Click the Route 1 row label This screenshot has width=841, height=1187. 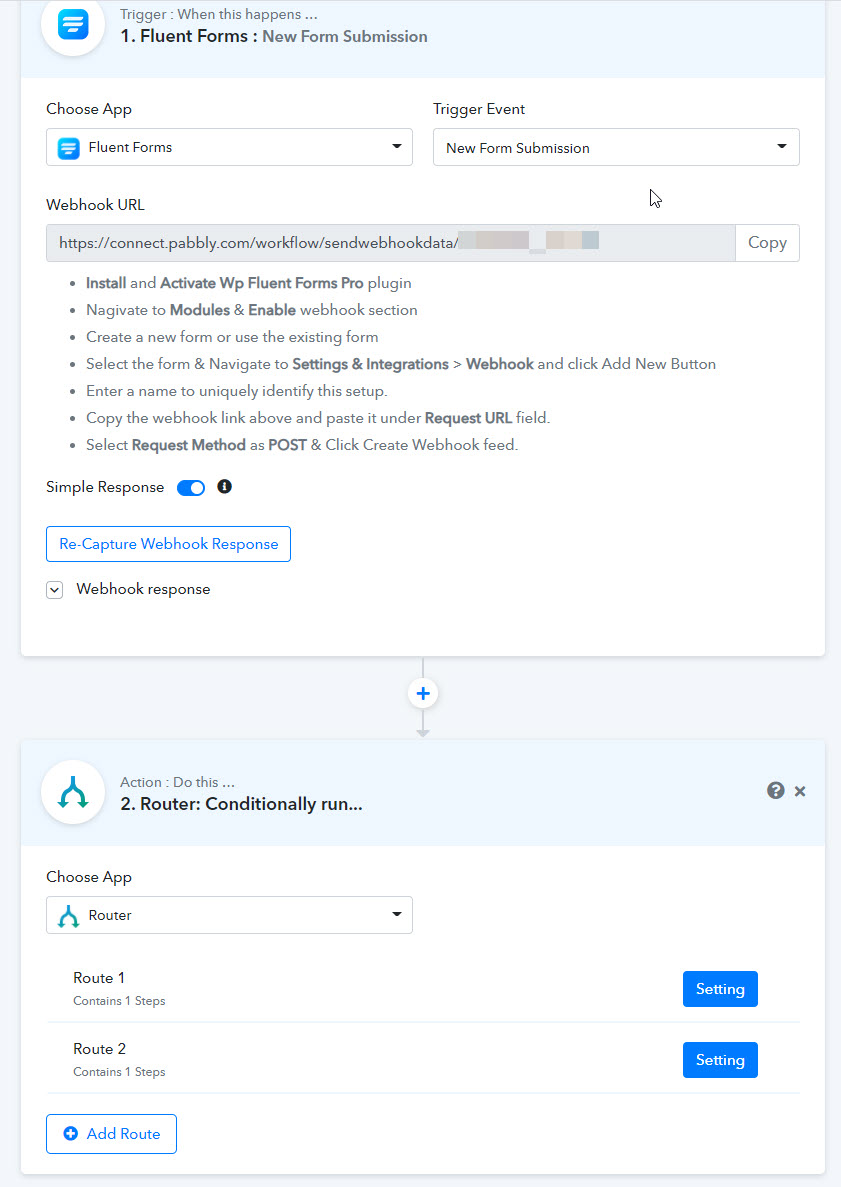pos(99,978)
